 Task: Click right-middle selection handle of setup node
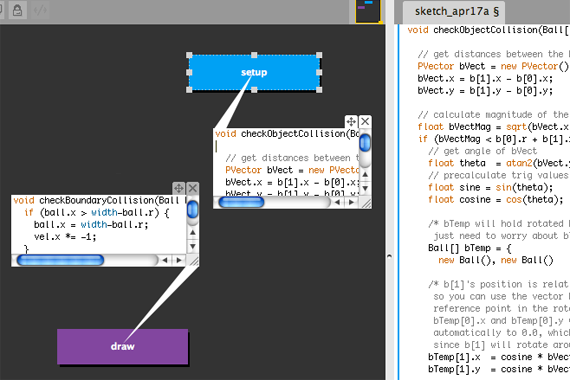pyautogui.click(x=319, y=72)
